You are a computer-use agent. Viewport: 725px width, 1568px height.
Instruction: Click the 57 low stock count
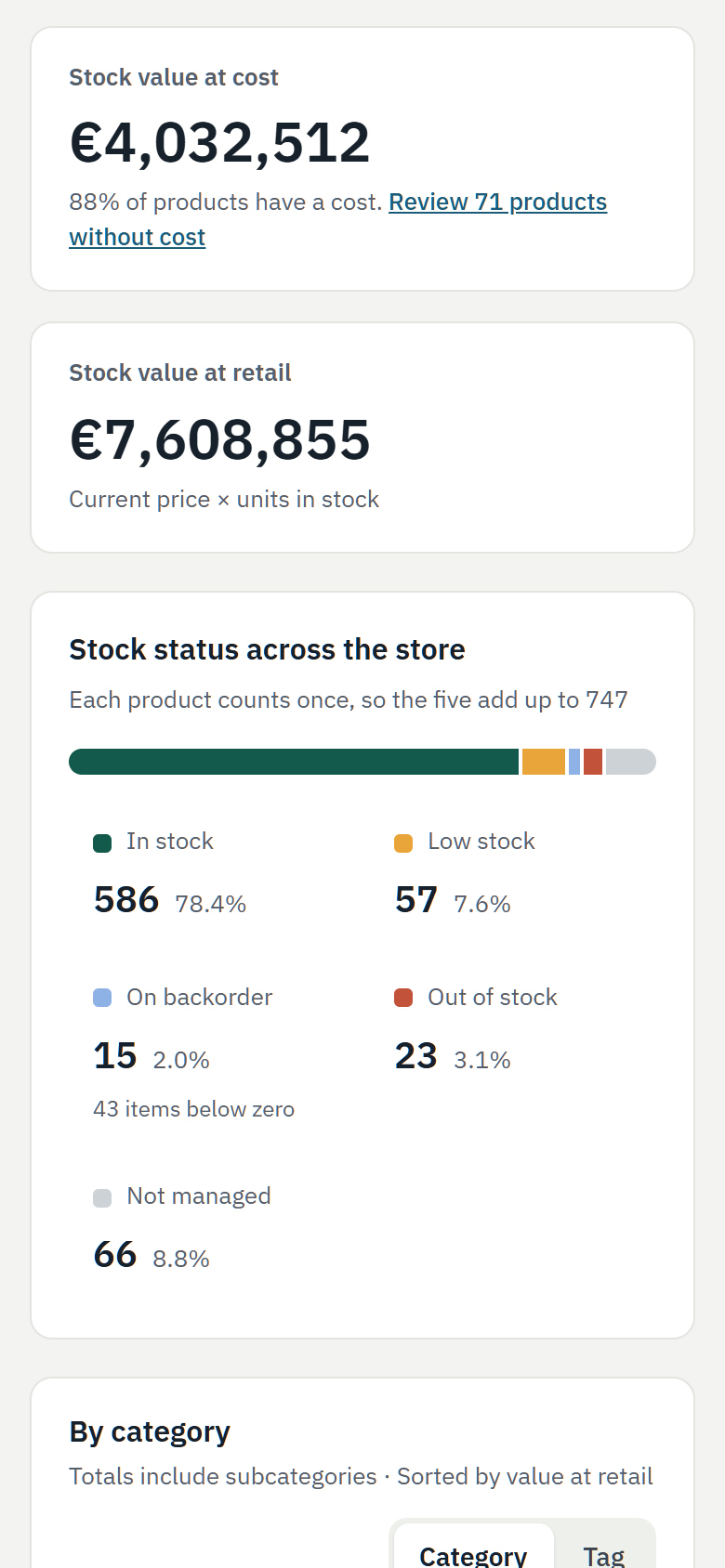tap(415, 900)
